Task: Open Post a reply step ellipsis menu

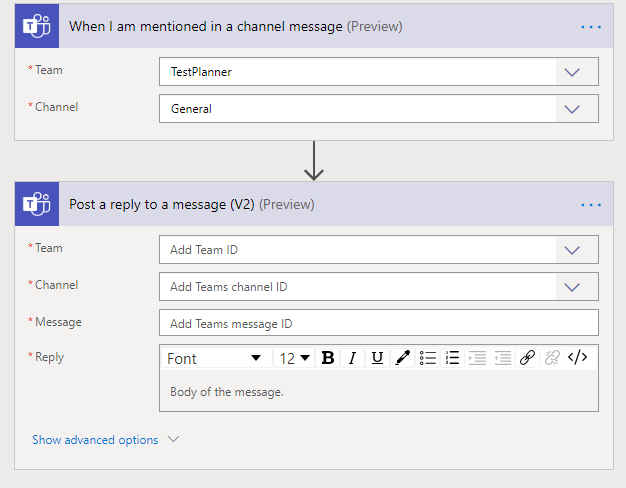Action: (591, 204)
